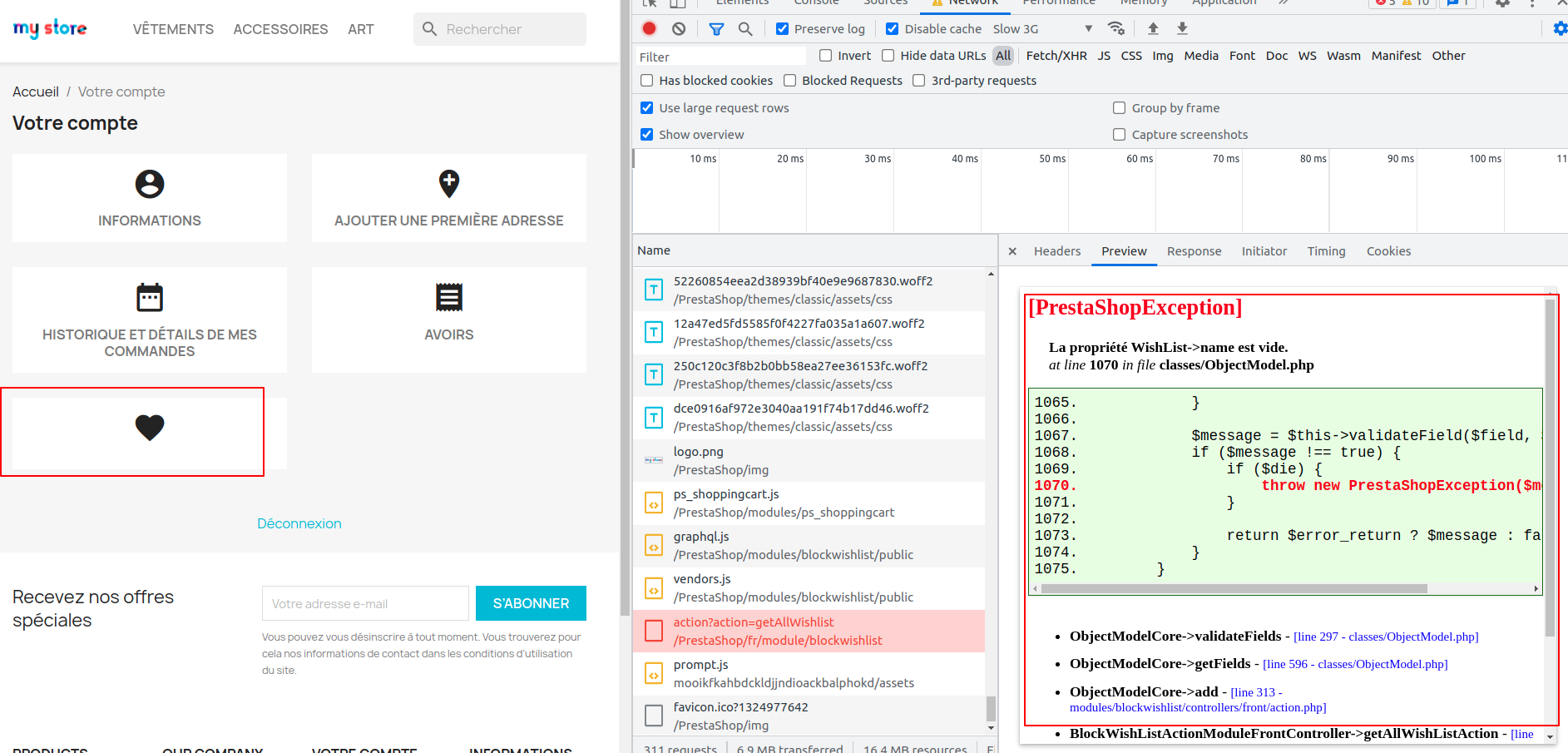Open the Console panel
This screenshot has width=1568, height=753.
[x=816, y=3]
